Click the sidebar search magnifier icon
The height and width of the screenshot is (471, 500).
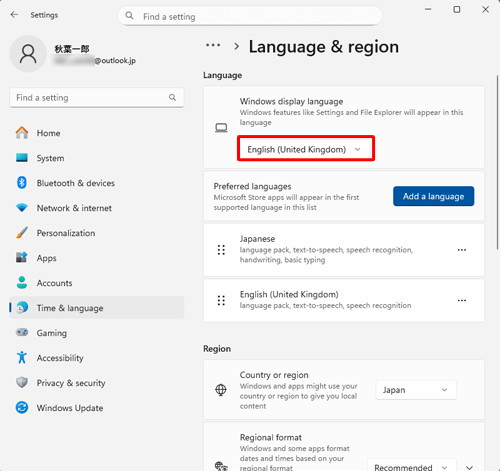click(172, 97)
